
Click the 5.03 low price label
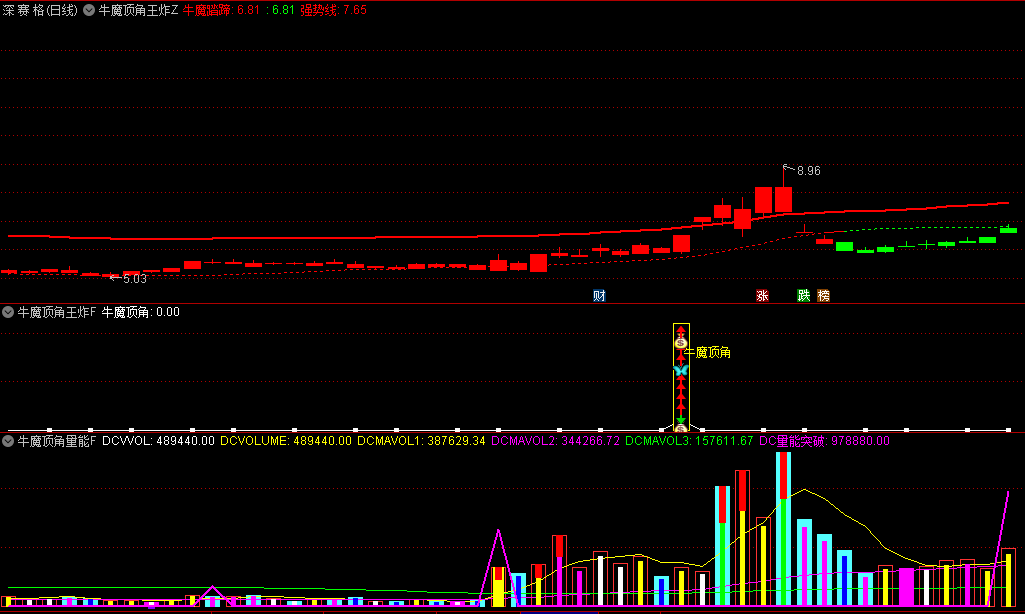[x=135, y=279]
